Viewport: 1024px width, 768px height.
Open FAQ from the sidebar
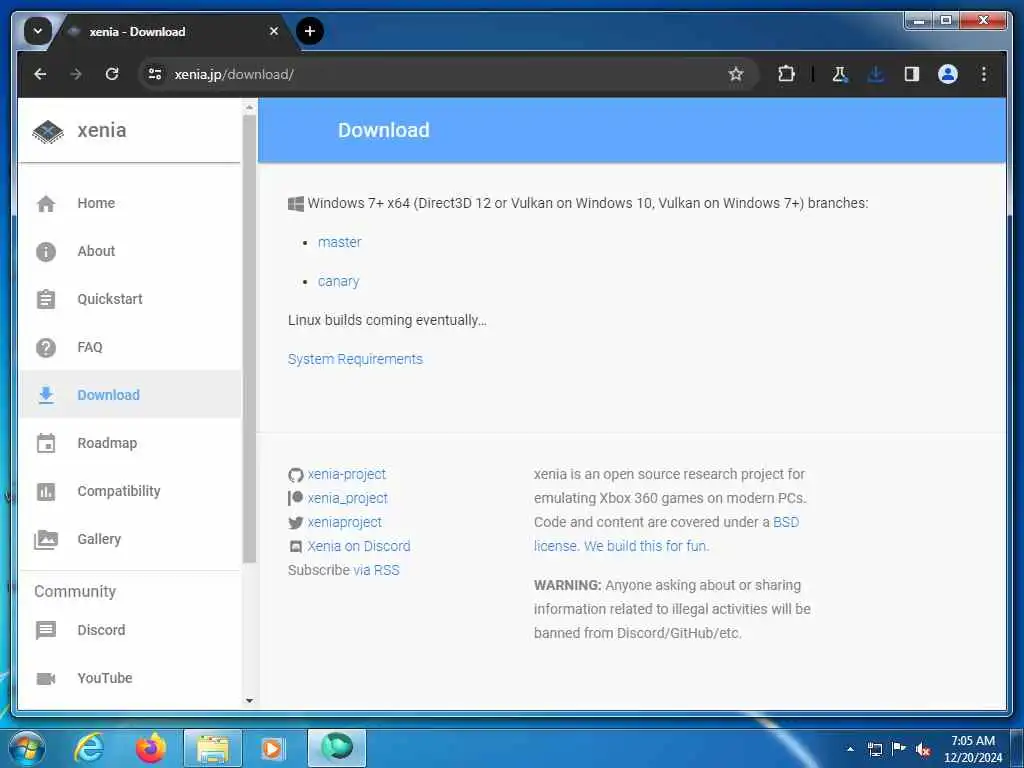click(x=130, y=347)
